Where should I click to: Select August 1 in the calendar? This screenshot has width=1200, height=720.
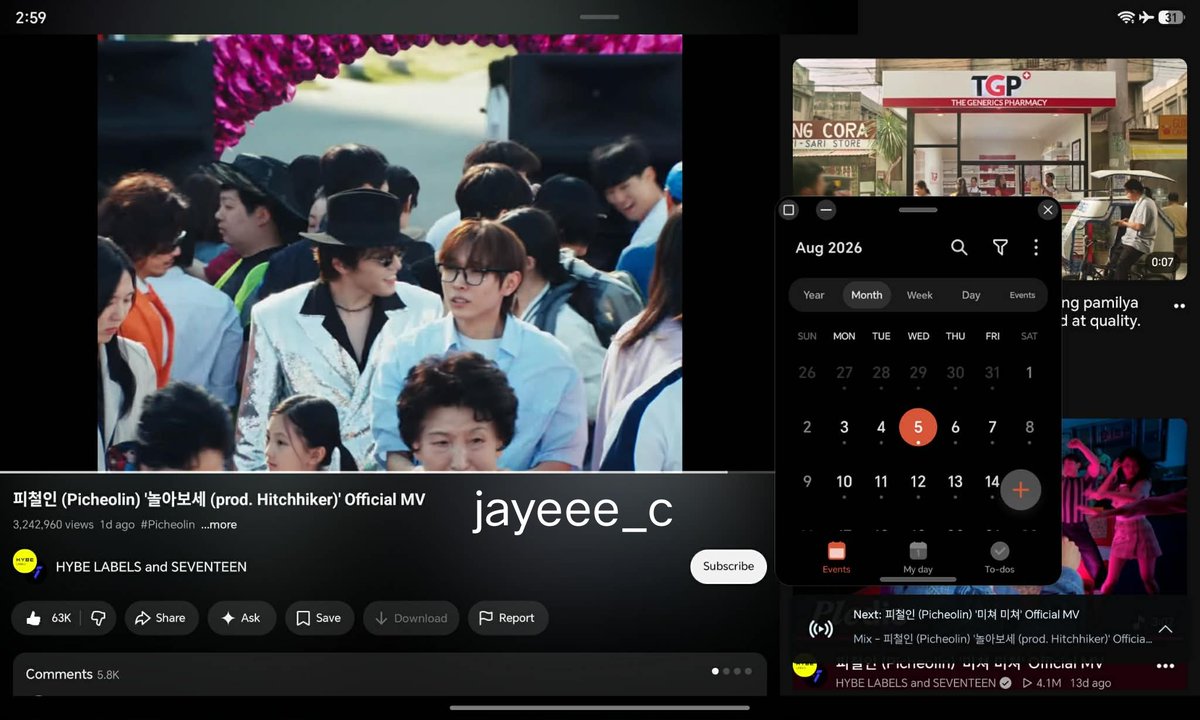click(1029, 373)
